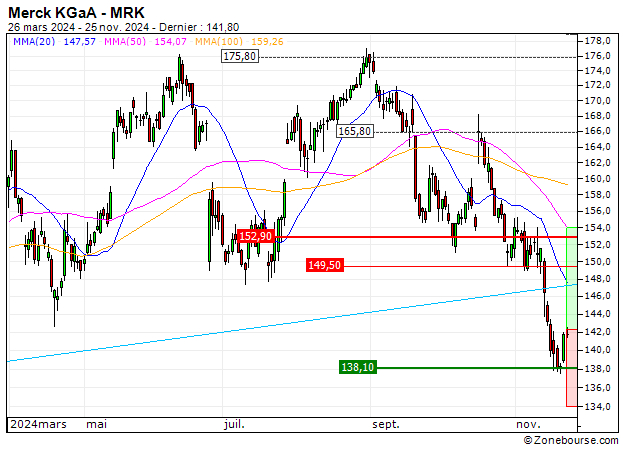Viewport: 625px width, 450px height.
Task: Click the date range and Dernier 141,80 subtitle
Action: pos(124,28)
